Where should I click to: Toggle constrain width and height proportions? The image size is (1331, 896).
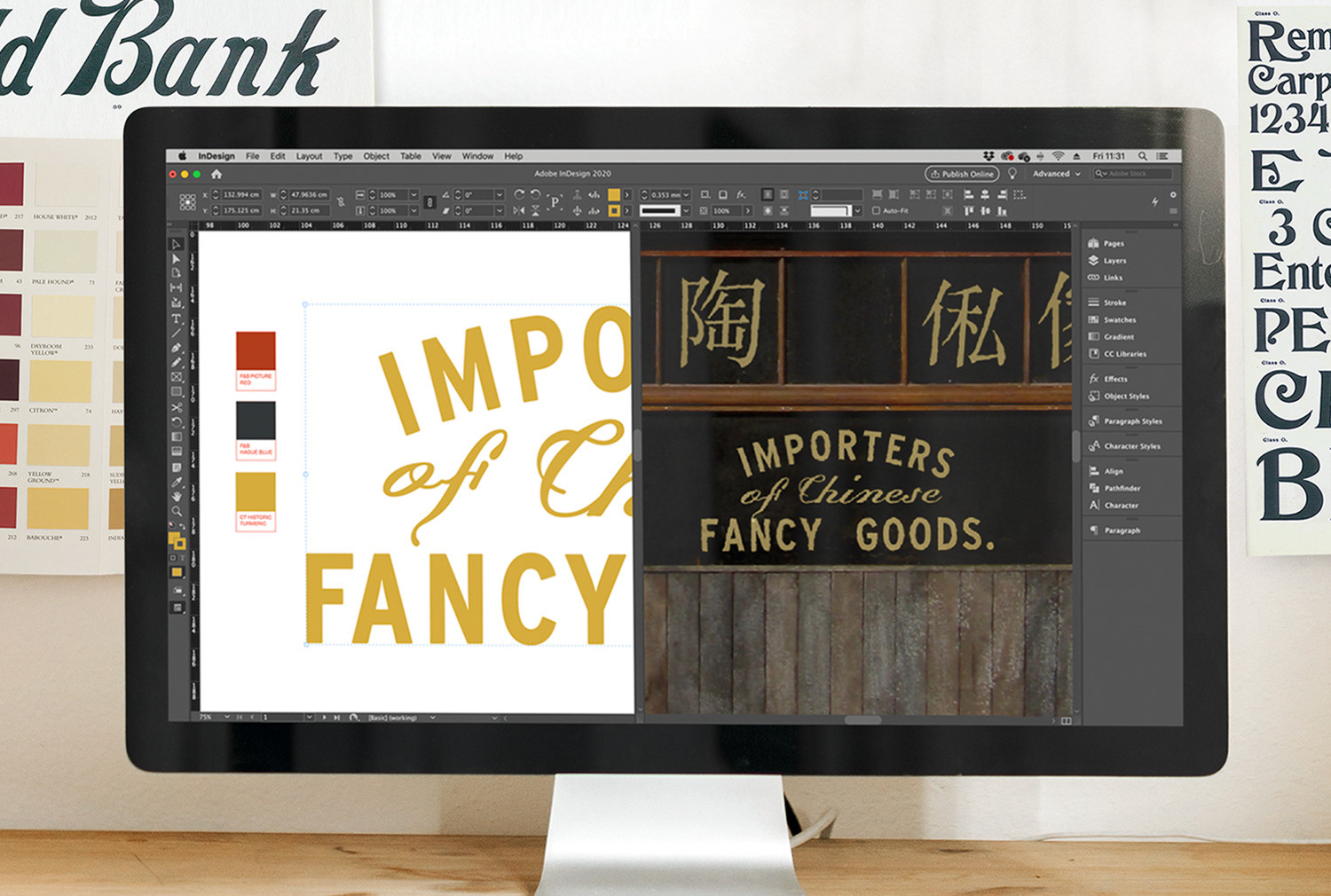(x=341, y=202)
